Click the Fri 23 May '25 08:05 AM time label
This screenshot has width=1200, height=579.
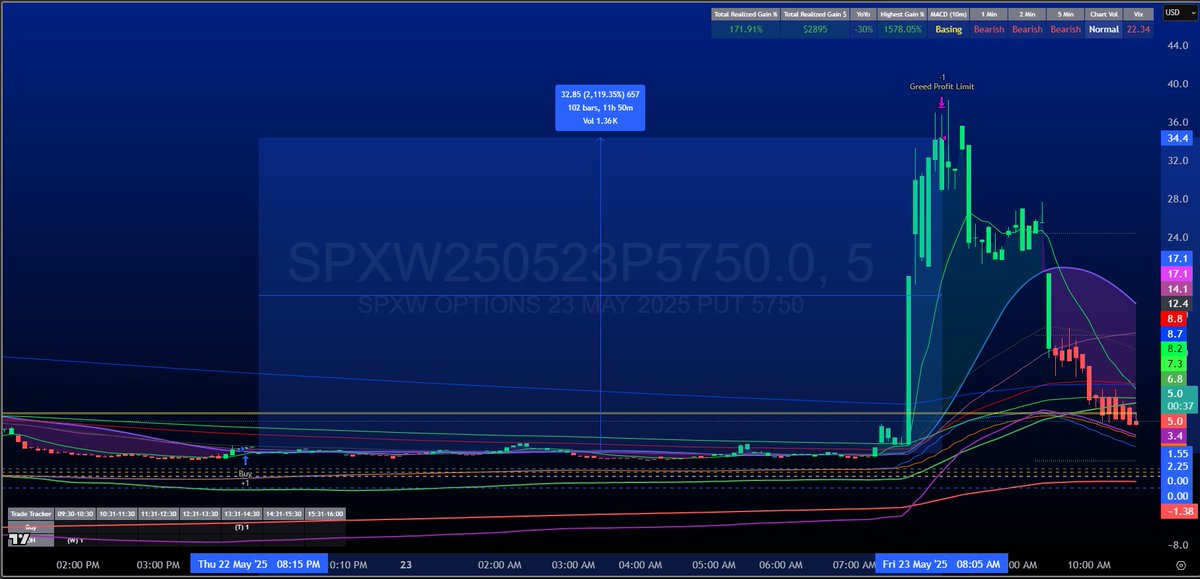click(x=943, y=564)
